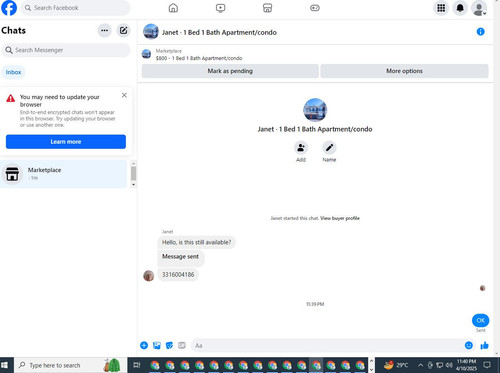Open the Marketplace storefront icon in top navigation
500x373 pixels.
[x=267, y=8]
